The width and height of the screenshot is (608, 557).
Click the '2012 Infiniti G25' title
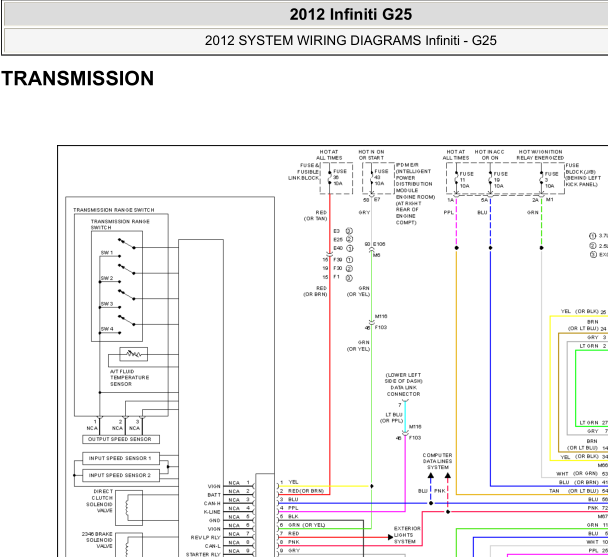coord(351,15)
